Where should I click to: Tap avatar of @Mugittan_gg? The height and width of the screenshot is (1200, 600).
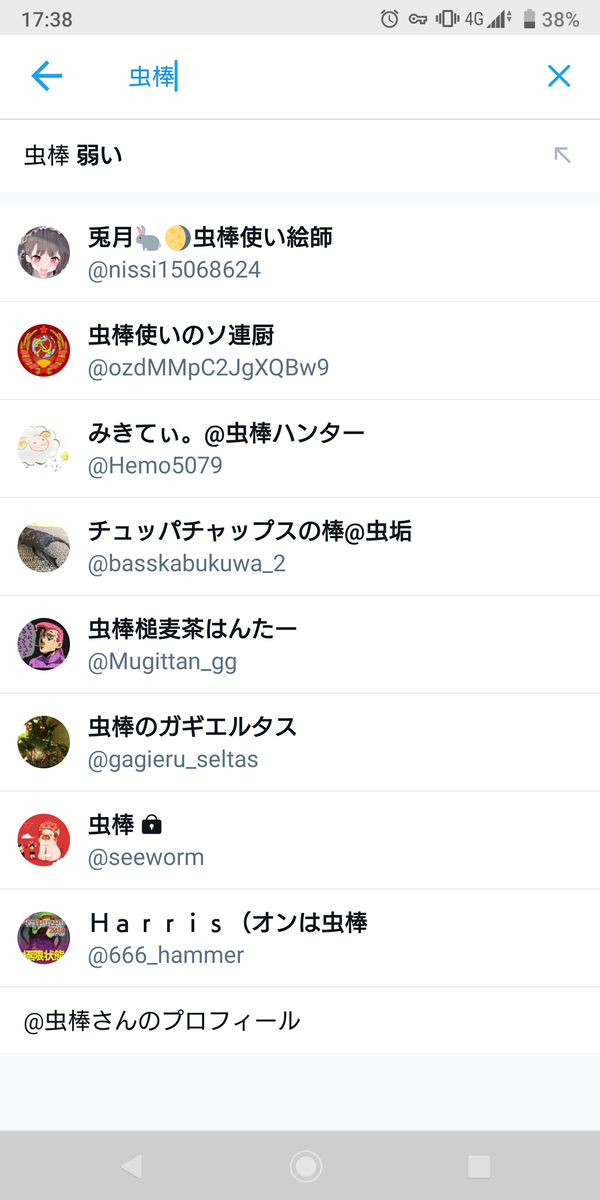pyautogui.click(x=44, y=644)
